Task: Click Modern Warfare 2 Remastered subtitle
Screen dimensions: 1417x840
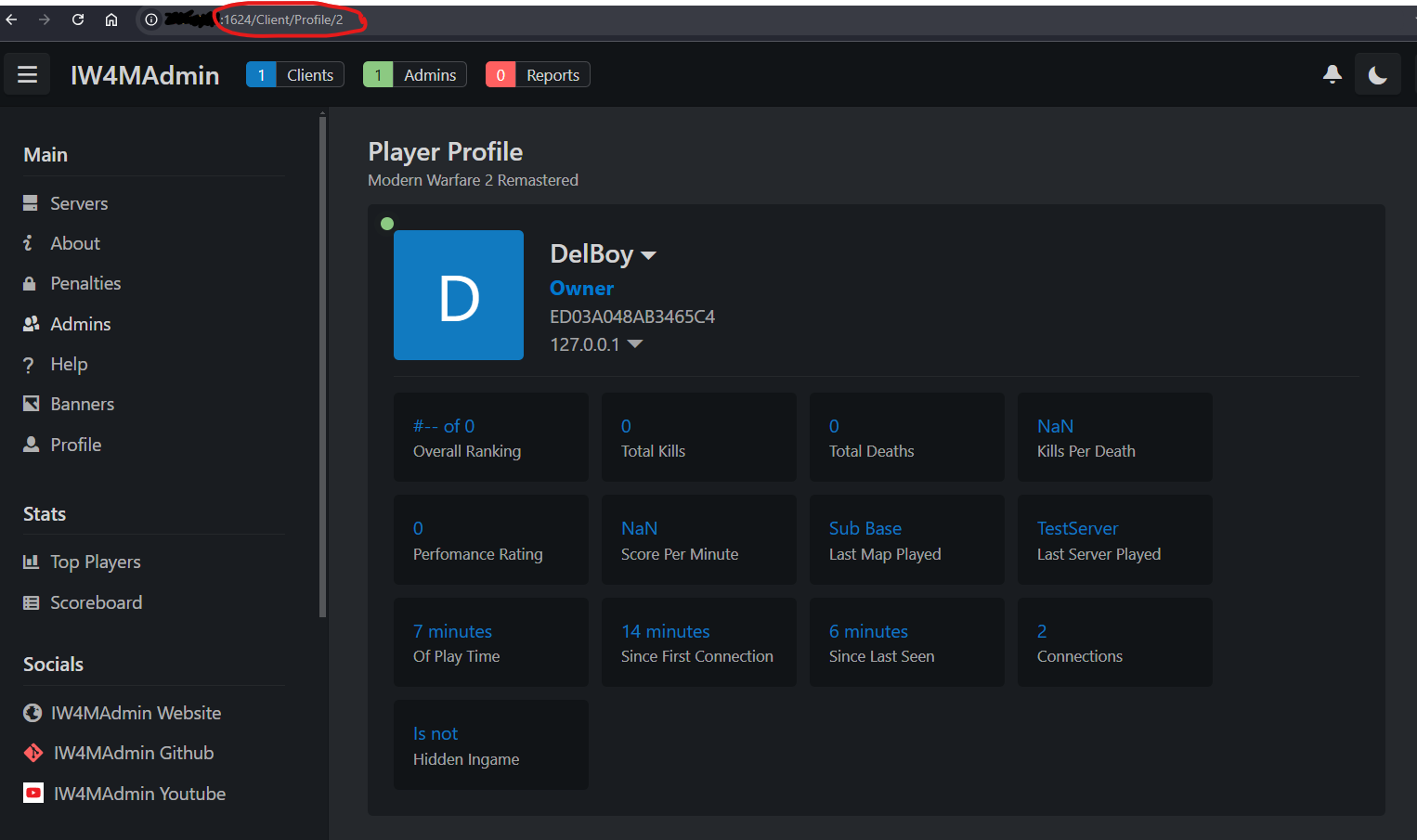Action: [x=473, y=180]
